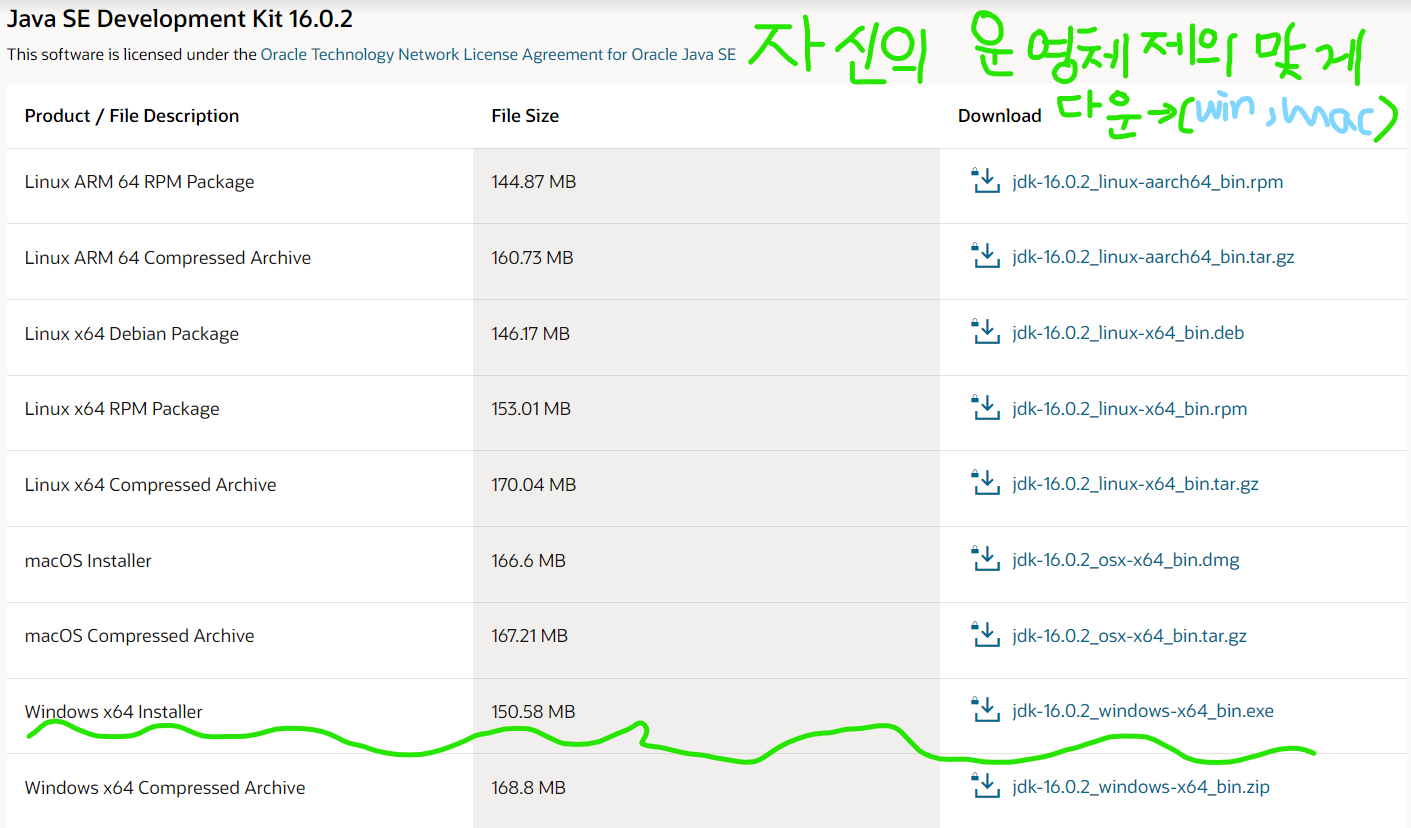Download jdk-16.0.2_linux-x64_bin.tar.gz link

[1135, 484]
